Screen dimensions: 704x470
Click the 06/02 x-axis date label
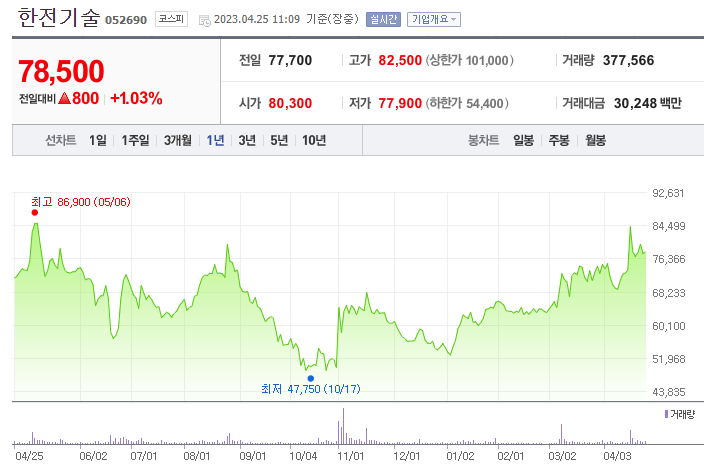tap(93, 456)
